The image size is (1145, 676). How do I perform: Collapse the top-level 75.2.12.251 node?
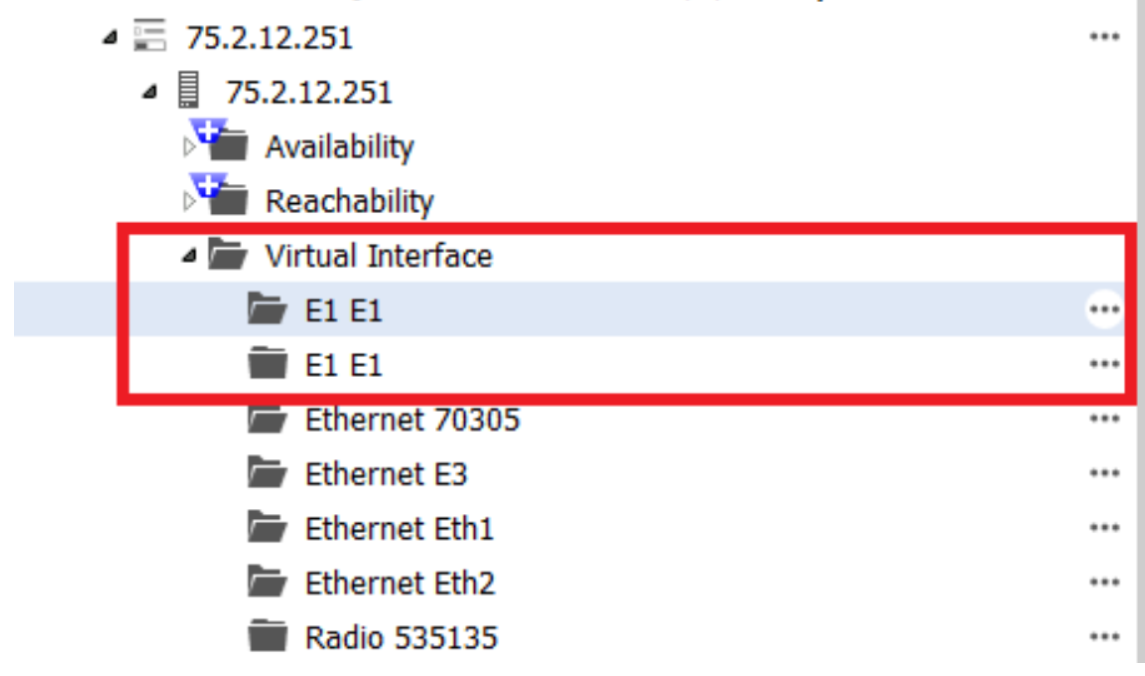point(109,40)
